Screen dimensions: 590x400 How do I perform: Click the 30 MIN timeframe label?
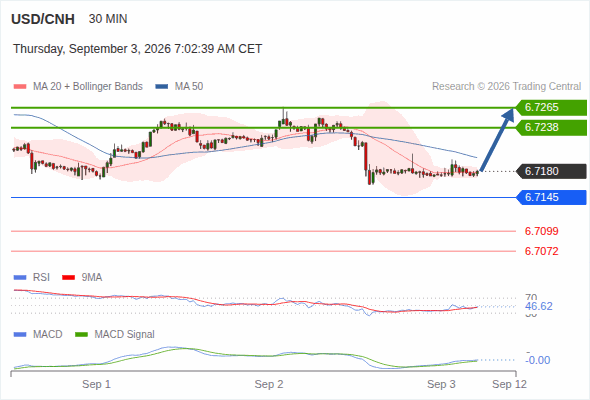pyautogui.click(x=108, y=19)
